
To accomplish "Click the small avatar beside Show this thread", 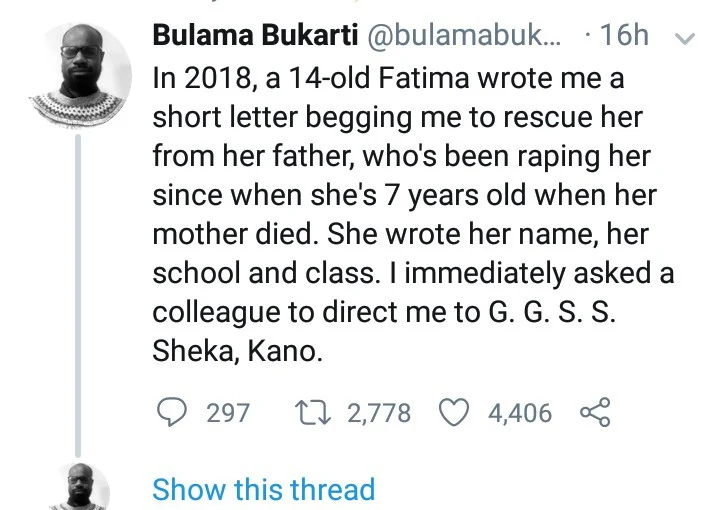I will pyautogui.click(x=81, y=487).
